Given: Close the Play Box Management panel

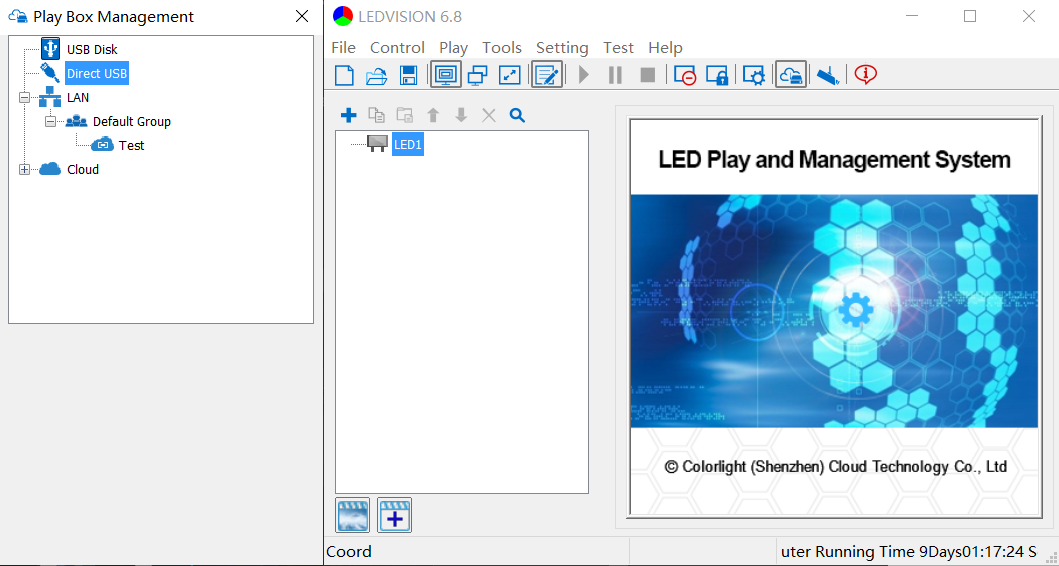Looking at the screenshot, I should pyautogui.click(x=302, y=17).
